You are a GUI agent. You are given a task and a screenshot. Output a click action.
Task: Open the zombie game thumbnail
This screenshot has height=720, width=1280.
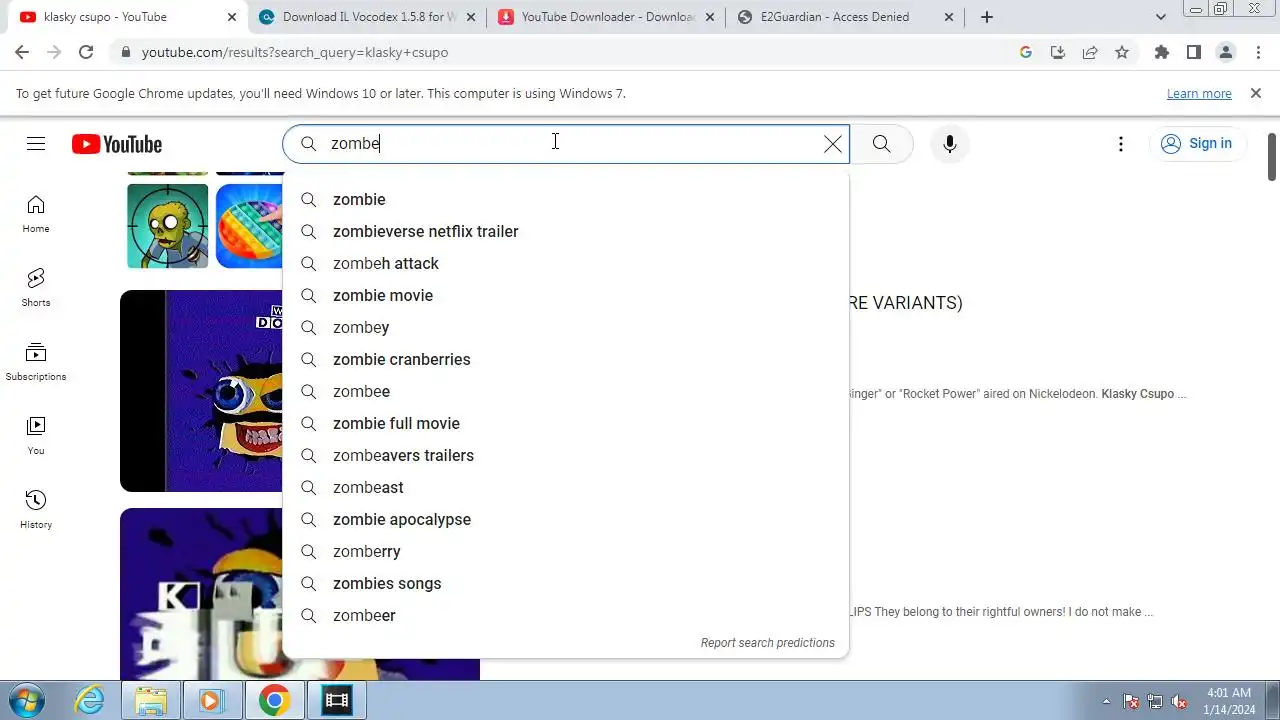[168, 226]
